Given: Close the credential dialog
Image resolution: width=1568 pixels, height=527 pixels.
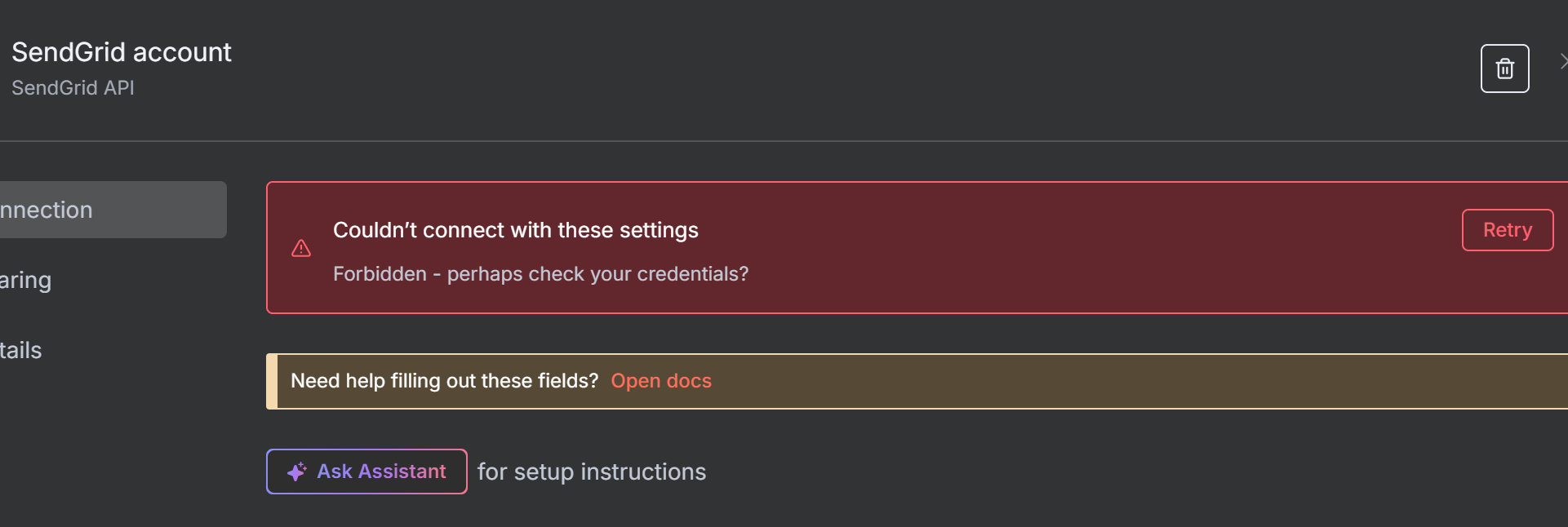Looking at the screenshot, I should click(1563, 61).
